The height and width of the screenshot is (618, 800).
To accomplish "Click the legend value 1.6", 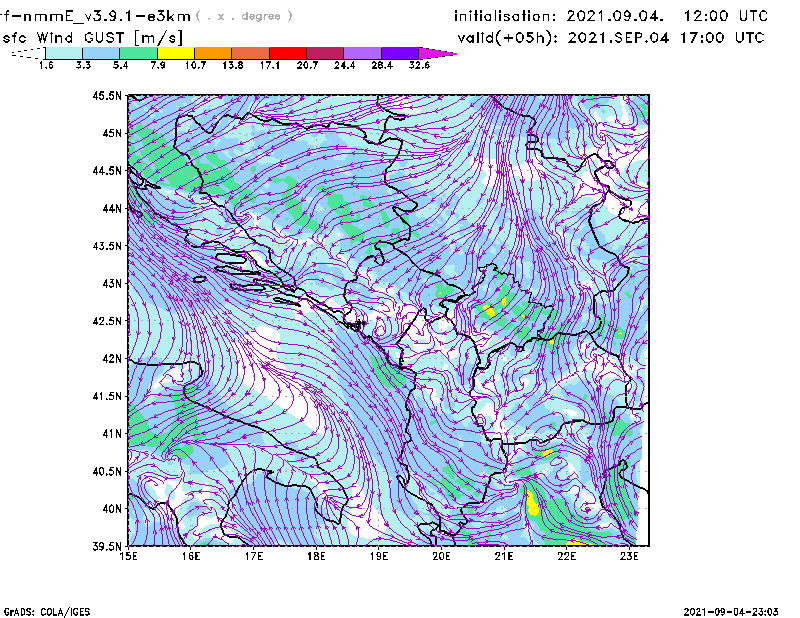I will click(x=46, y=65).
